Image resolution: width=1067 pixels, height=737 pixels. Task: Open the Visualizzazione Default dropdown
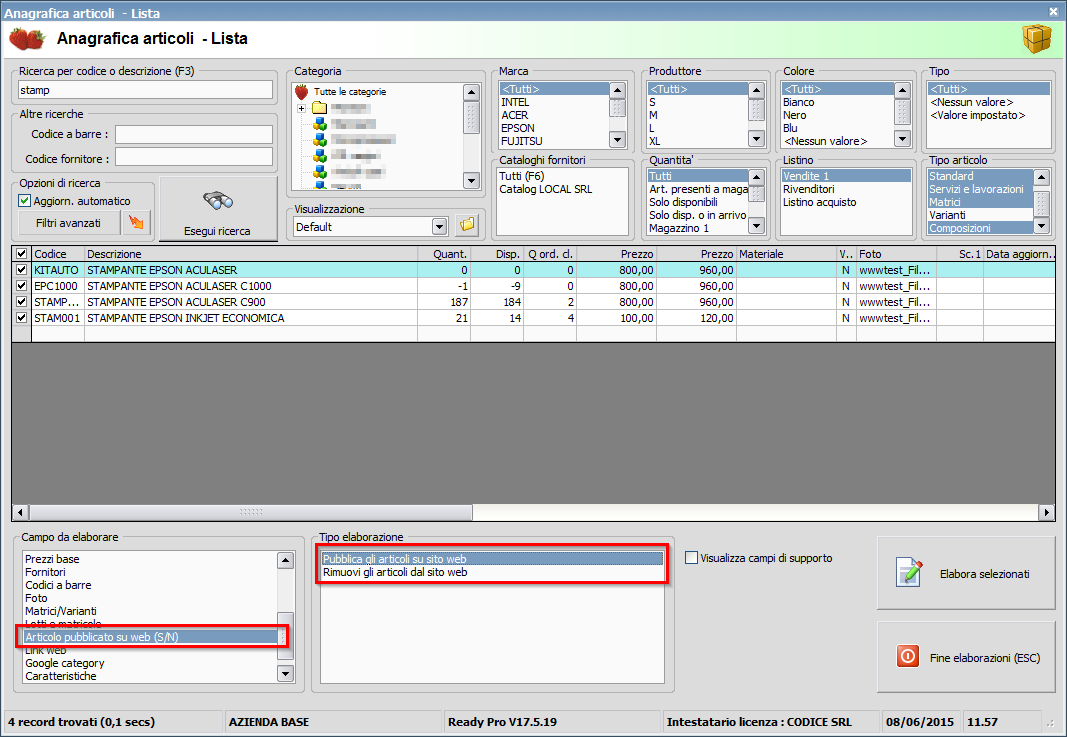point(440,227)
